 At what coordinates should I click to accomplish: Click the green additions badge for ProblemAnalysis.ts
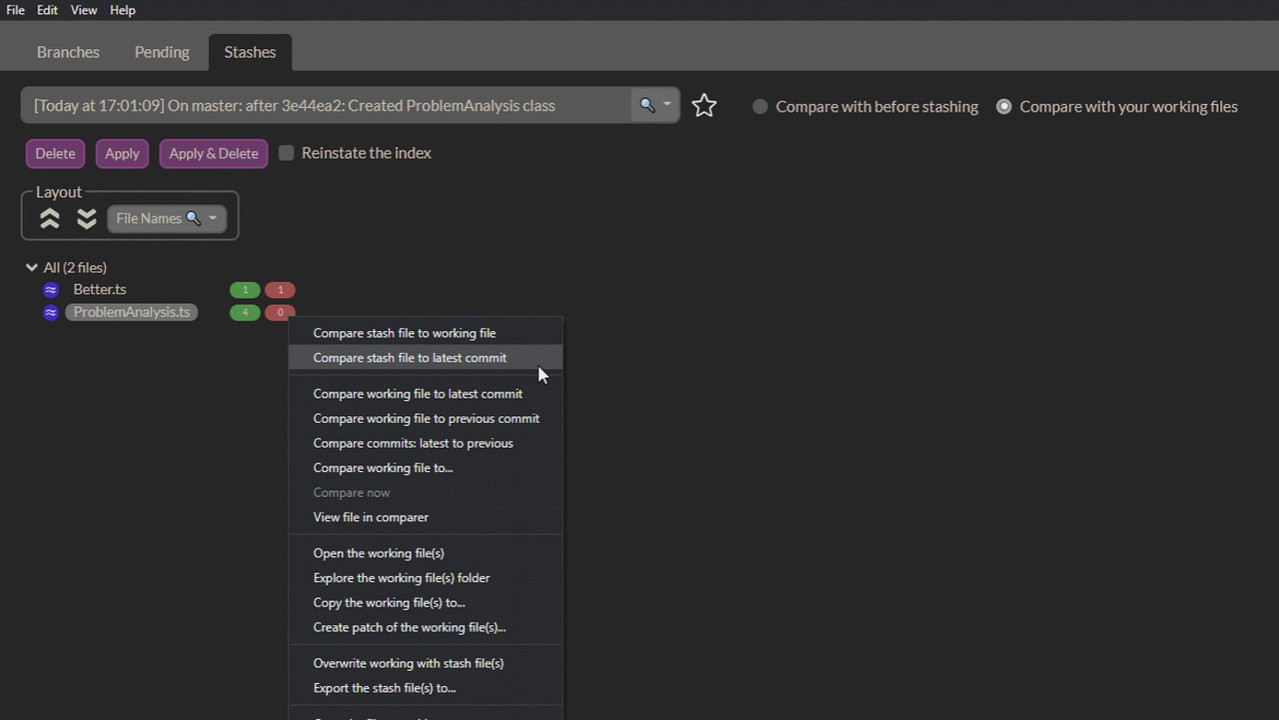tap(245, 313)
